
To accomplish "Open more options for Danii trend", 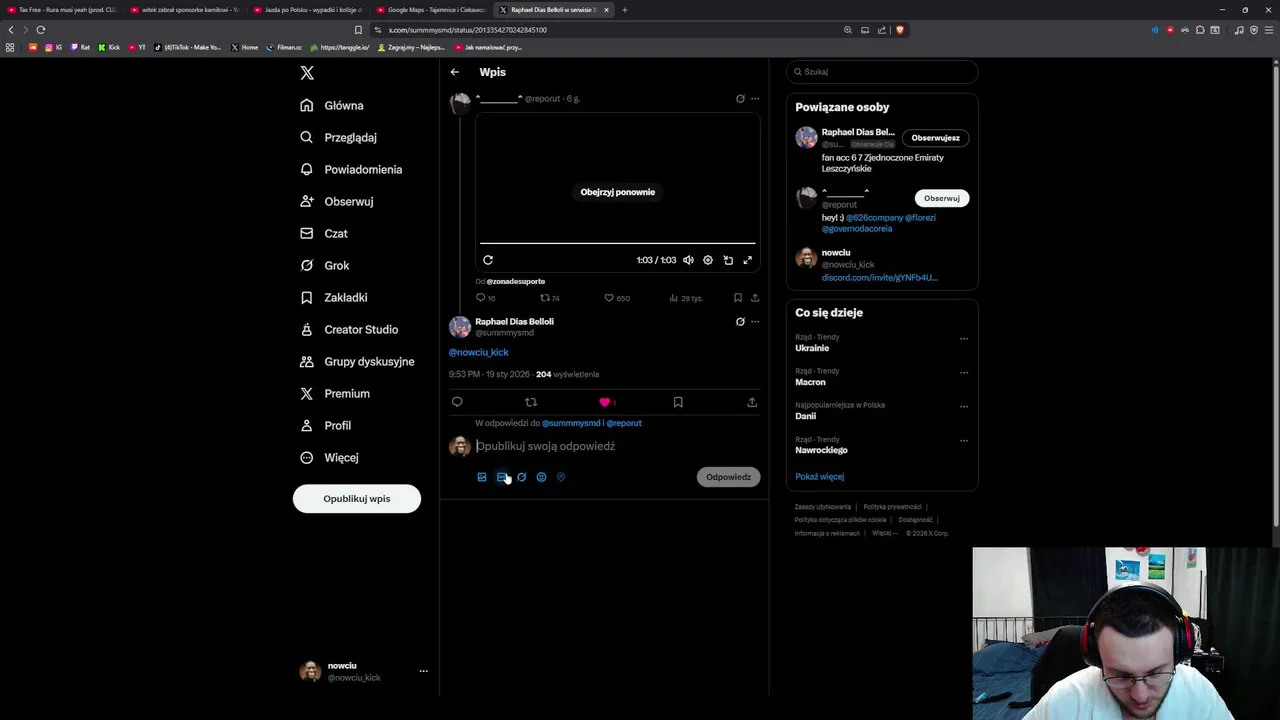I will click(964, 407).
